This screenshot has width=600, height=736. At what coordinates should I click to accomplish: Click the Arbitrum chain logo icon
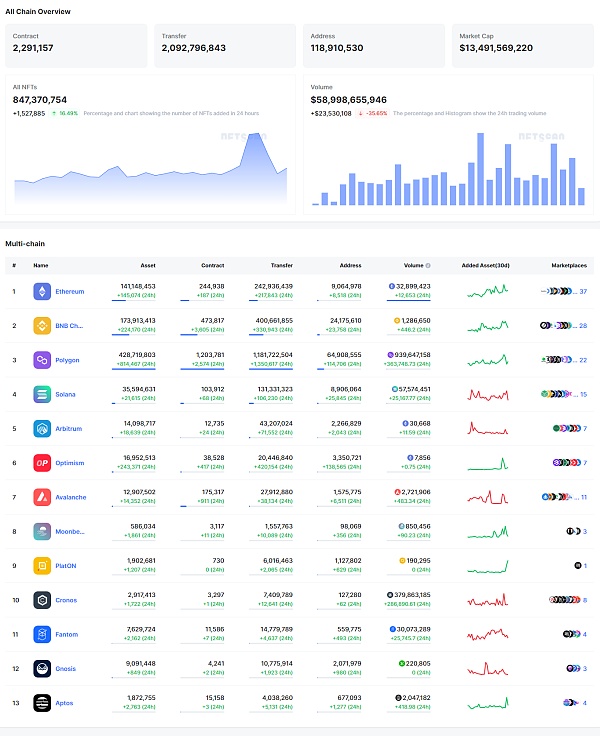[42, 429]
